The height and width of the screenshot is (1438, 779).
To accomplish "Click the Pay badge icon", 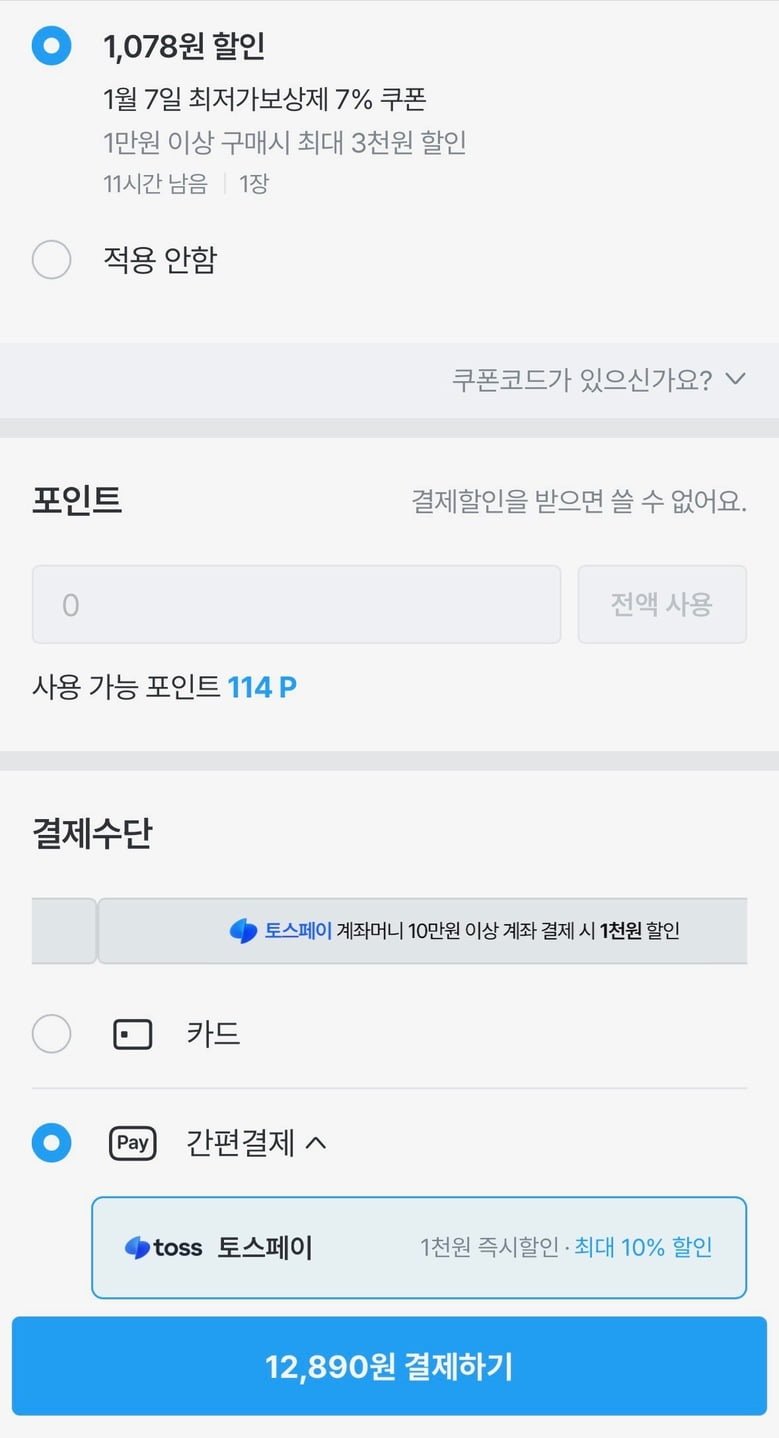I will [x=132, y=1143].
